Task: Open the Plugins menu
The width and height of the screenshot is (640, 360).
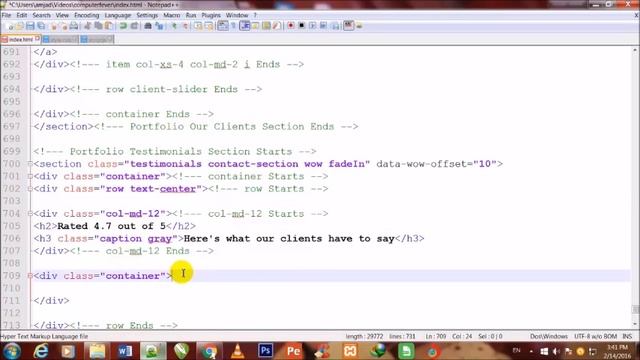Action: point(211,15)
